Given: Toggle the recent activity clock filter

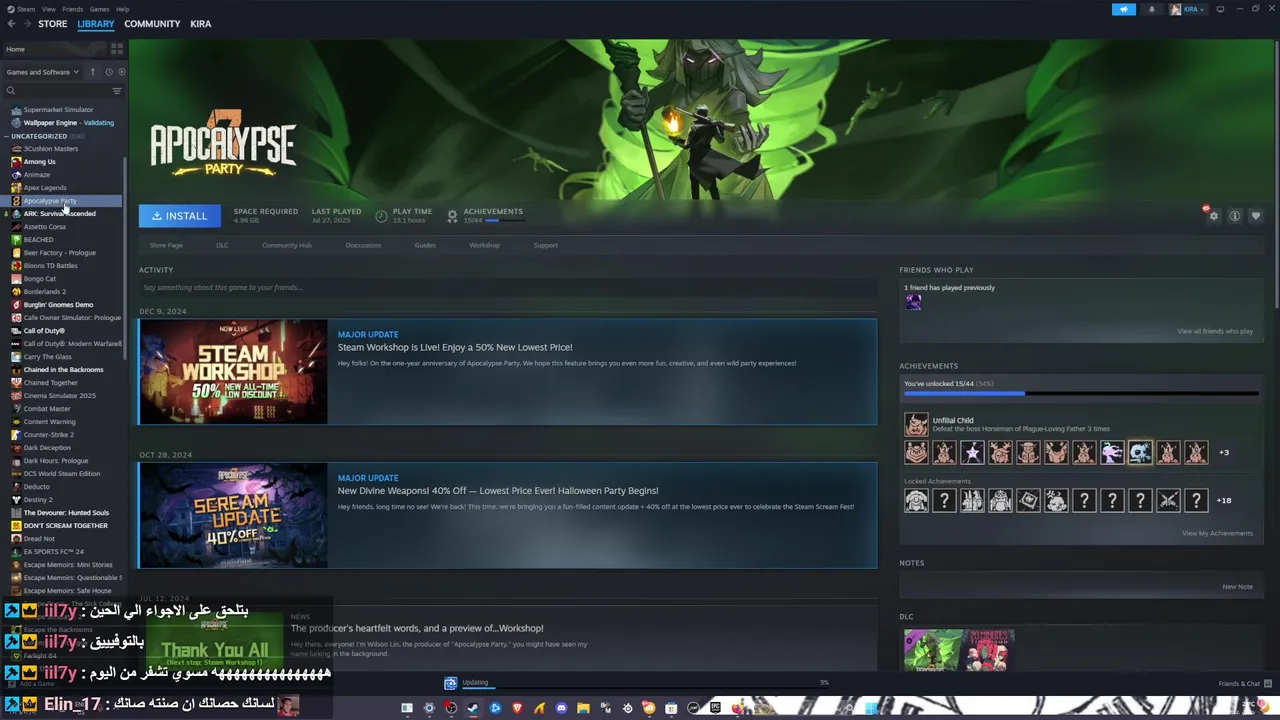Looking at the screenshot, I should tap(109, 72).
